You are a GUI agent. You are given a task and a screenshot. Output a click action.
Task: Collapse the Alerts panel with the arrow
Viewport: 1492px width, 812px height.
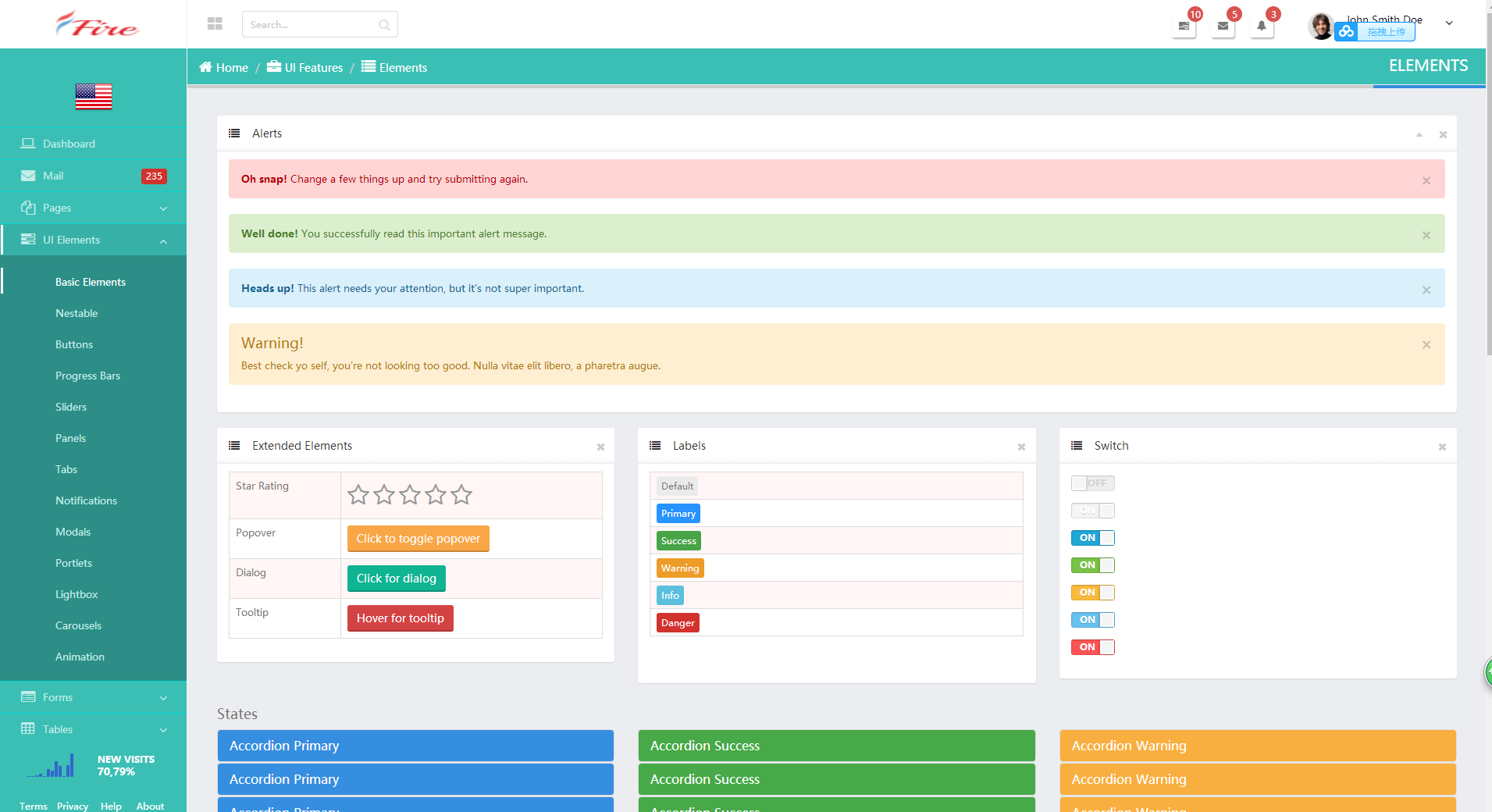click(1419, 134)
